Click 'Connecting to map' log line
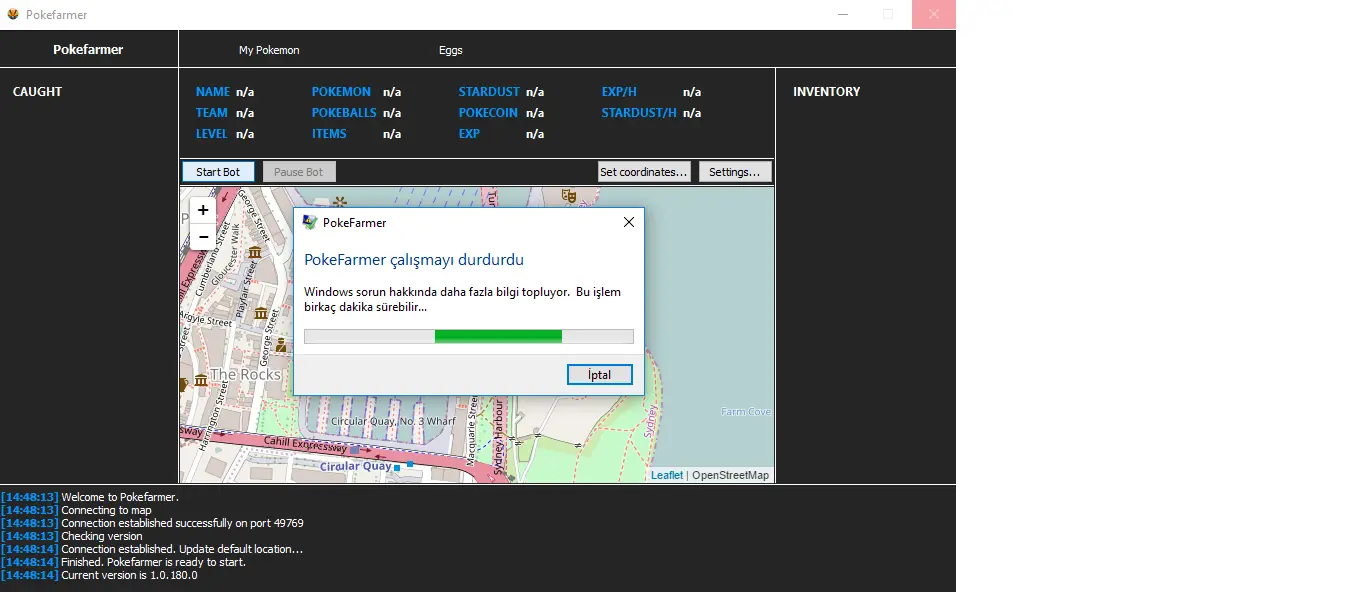The width and height of the screenshot is (1360, 592). [x=106, y=510]
